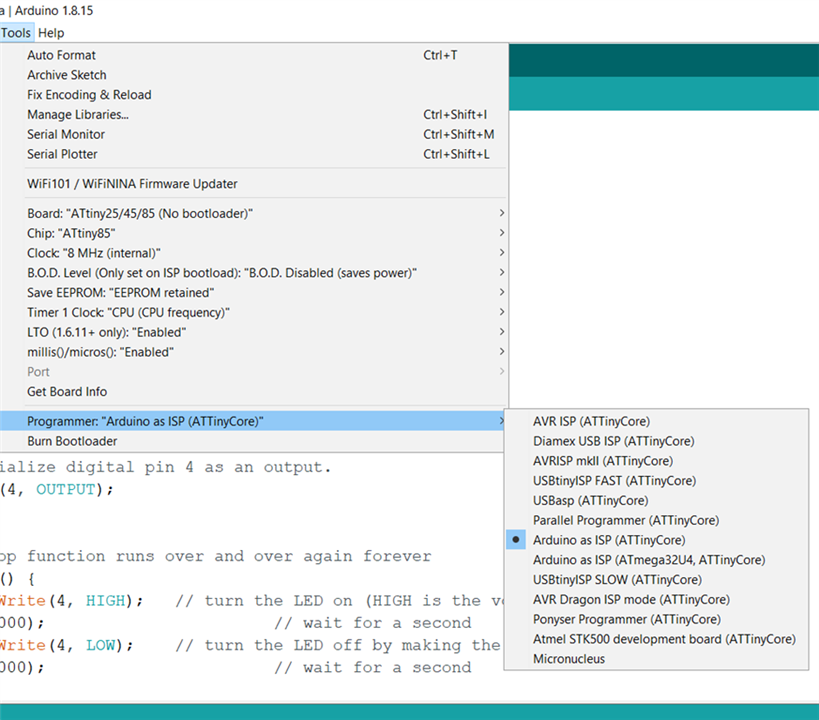The image size is (819, 720).
Task: Open WiFi101 / WiFiNINA Firmware Updater
Action: 132,184
